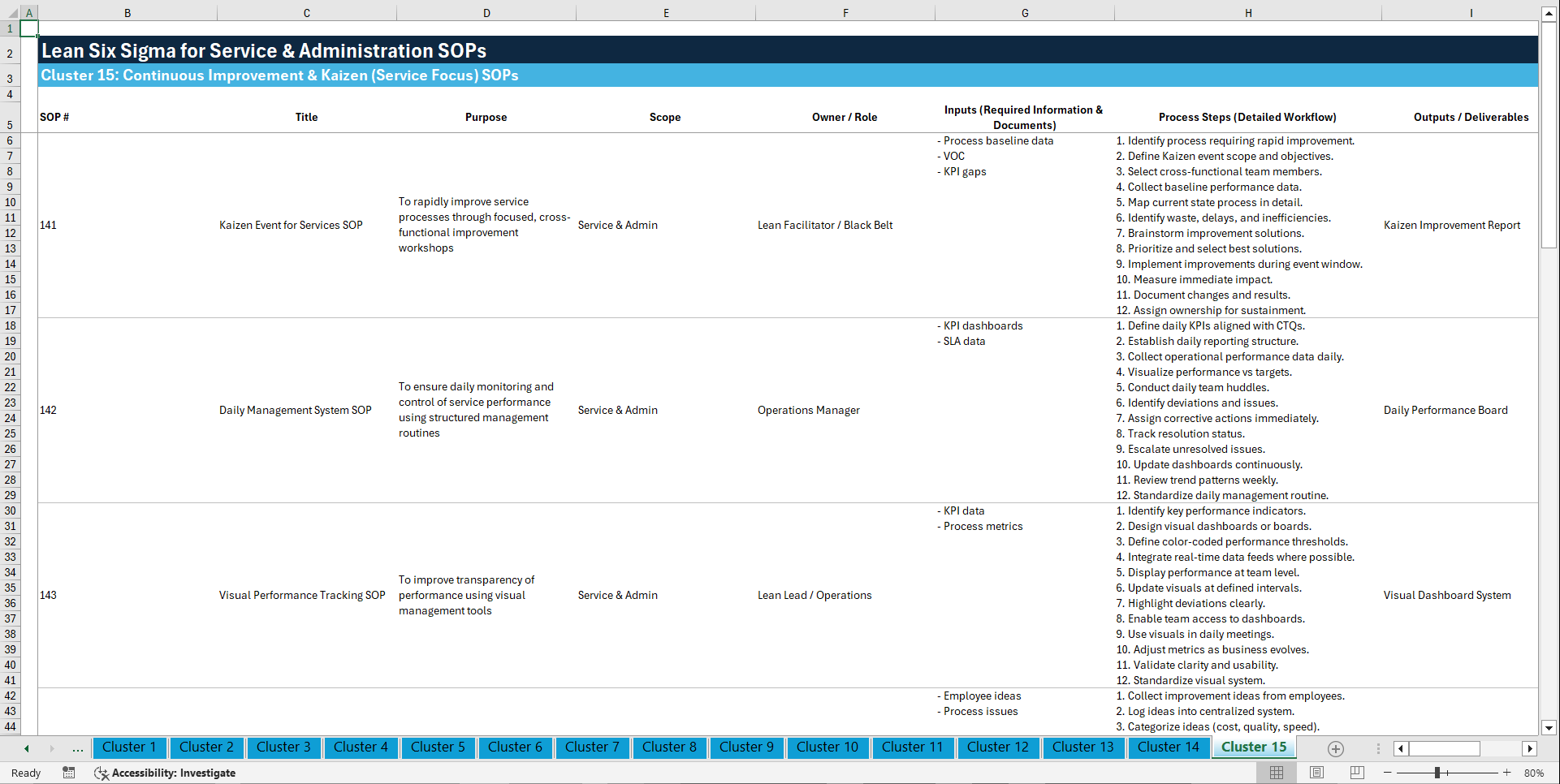The height and width of the screenshot is (784, 1560).
Task: Click the 'SOP #' header cell
Action: tap(127, 117)
